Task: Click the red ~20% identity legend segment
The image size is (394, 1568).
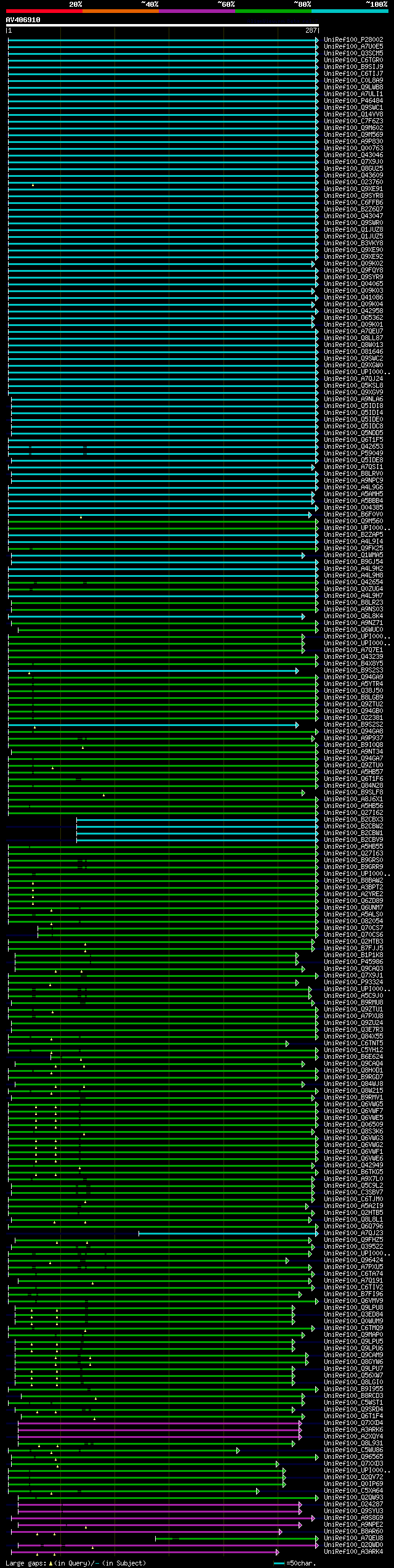Action: 44,11
